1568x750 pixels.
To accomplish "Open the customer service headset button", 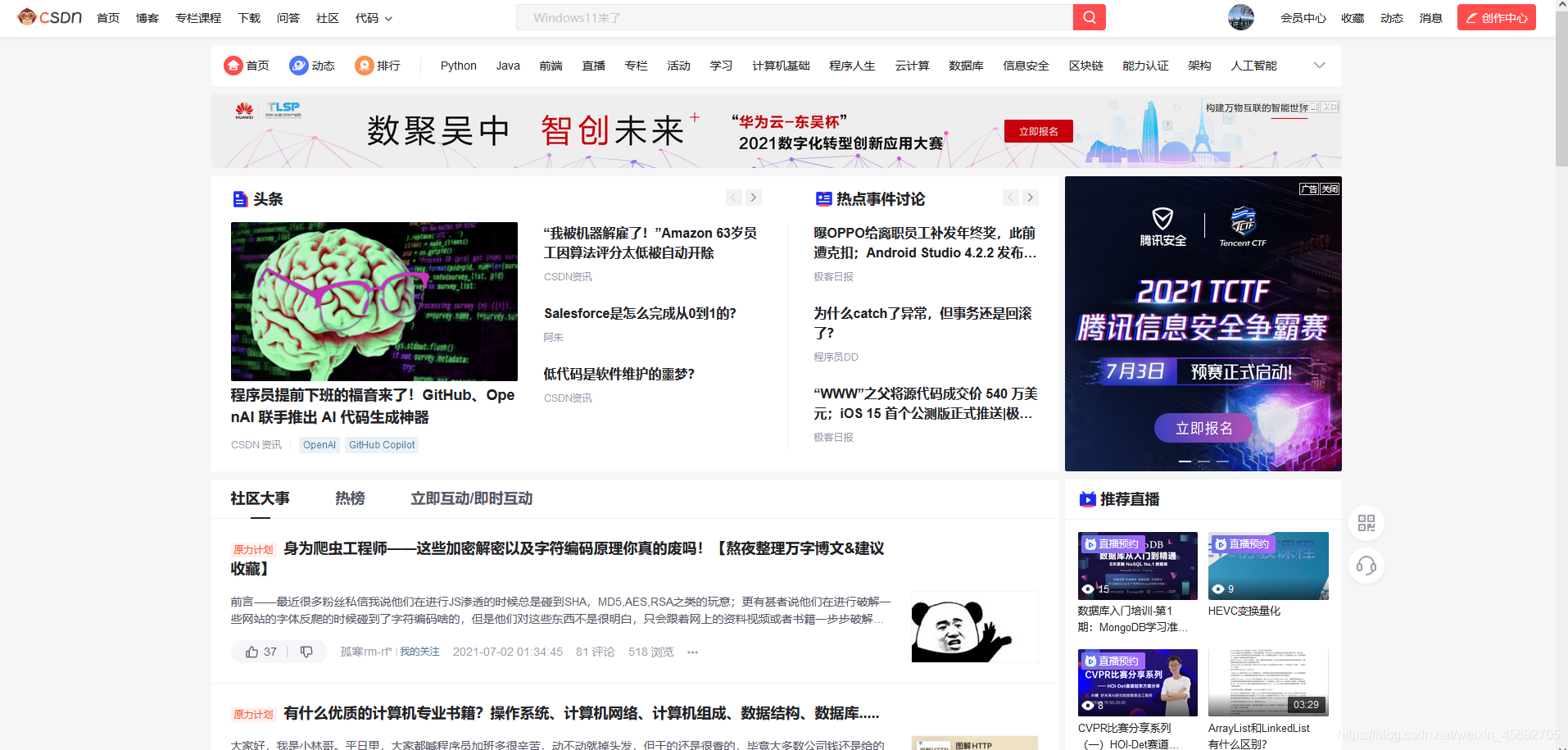I will (1366, 566).
